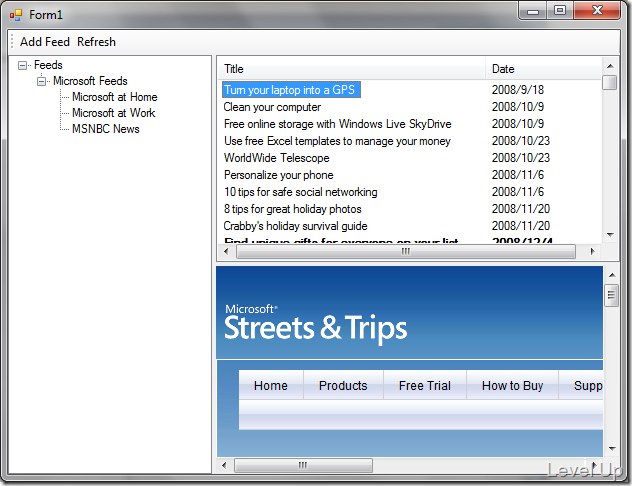This screenshot has height=486, width=632.
Task: Open the Free Trial tab on web page
Action: click(425, 386)
